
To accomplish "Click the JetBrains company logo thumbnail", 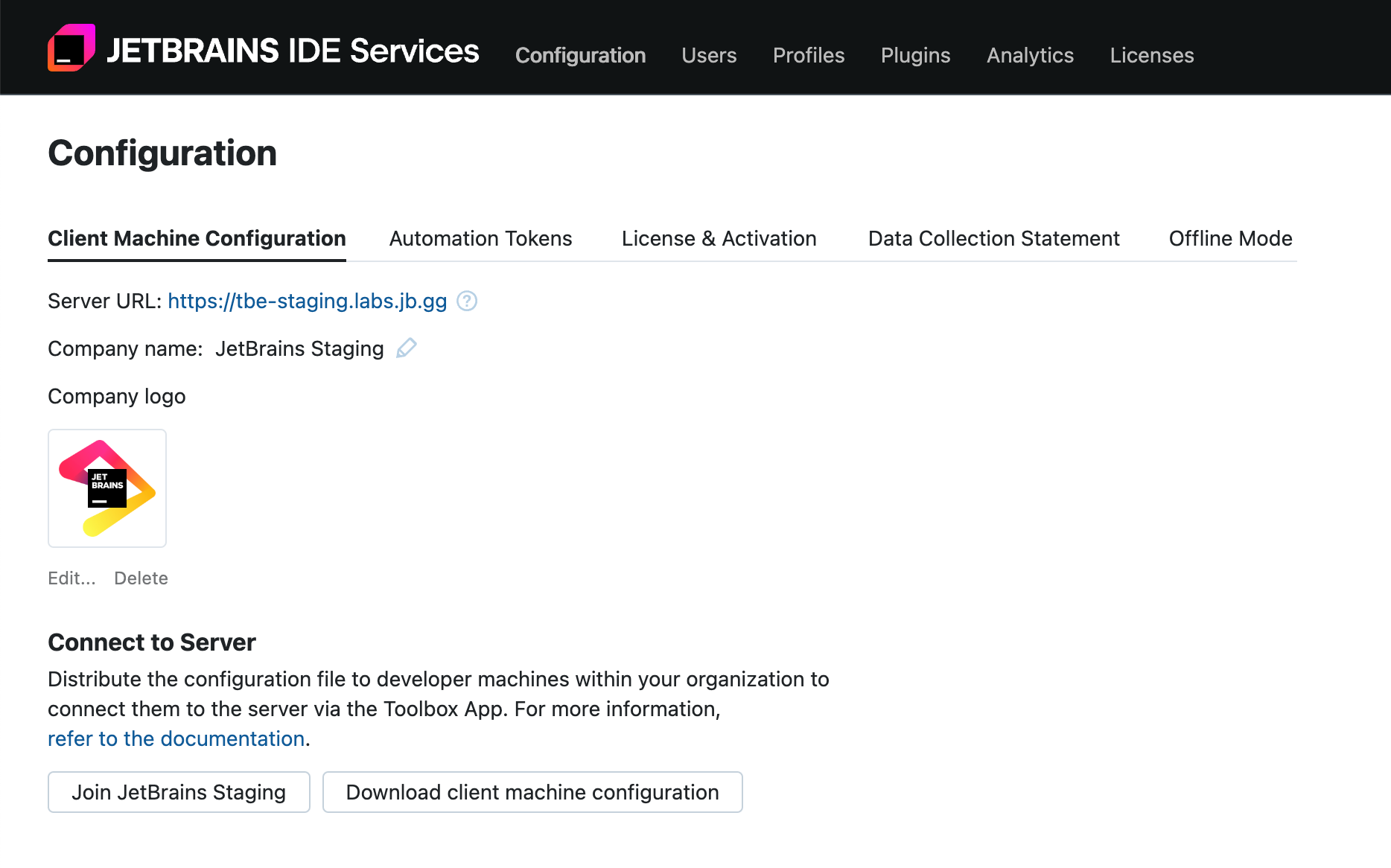I will pos(106,488).
